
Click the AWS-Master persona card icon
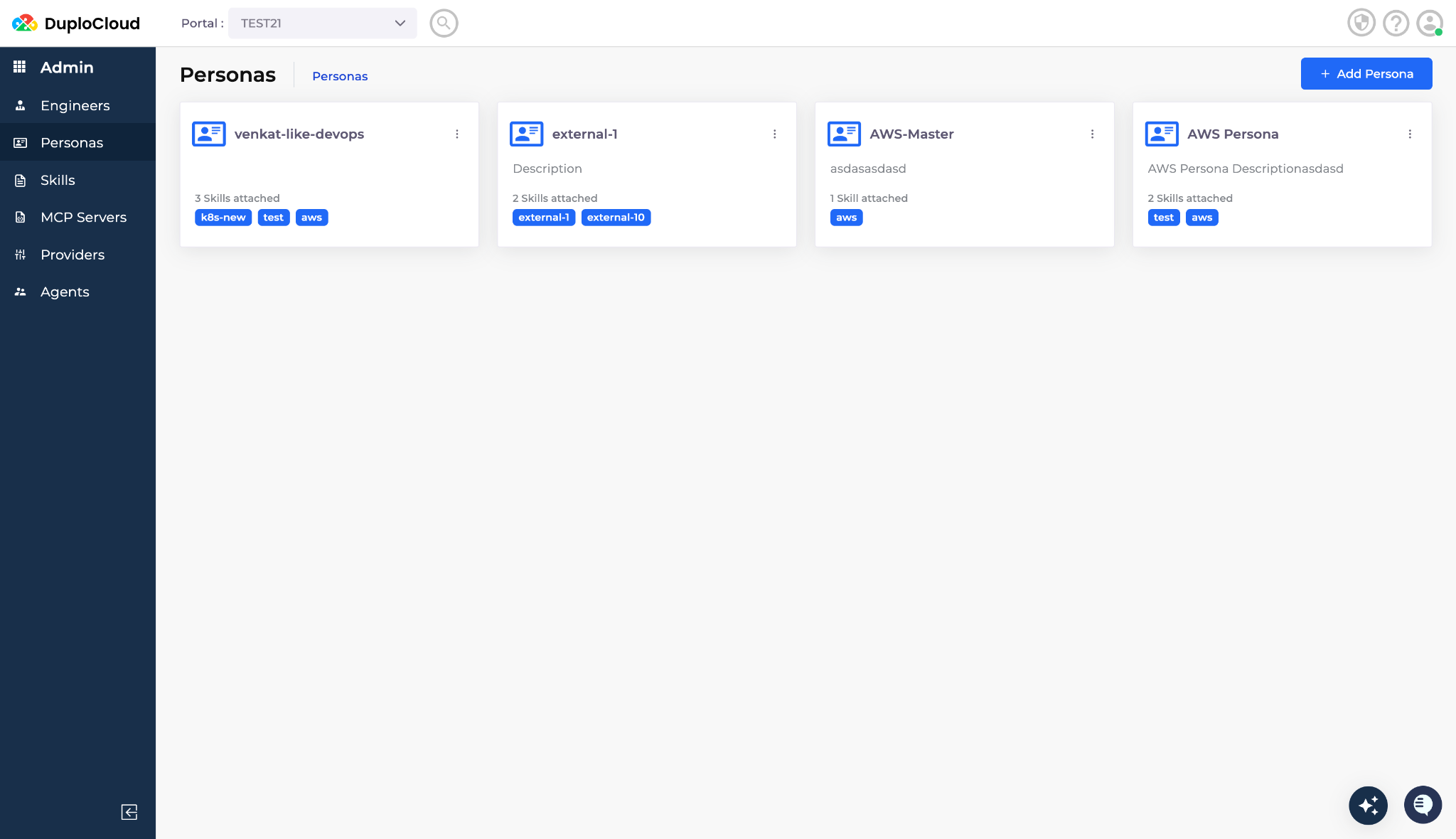[844, 134]
